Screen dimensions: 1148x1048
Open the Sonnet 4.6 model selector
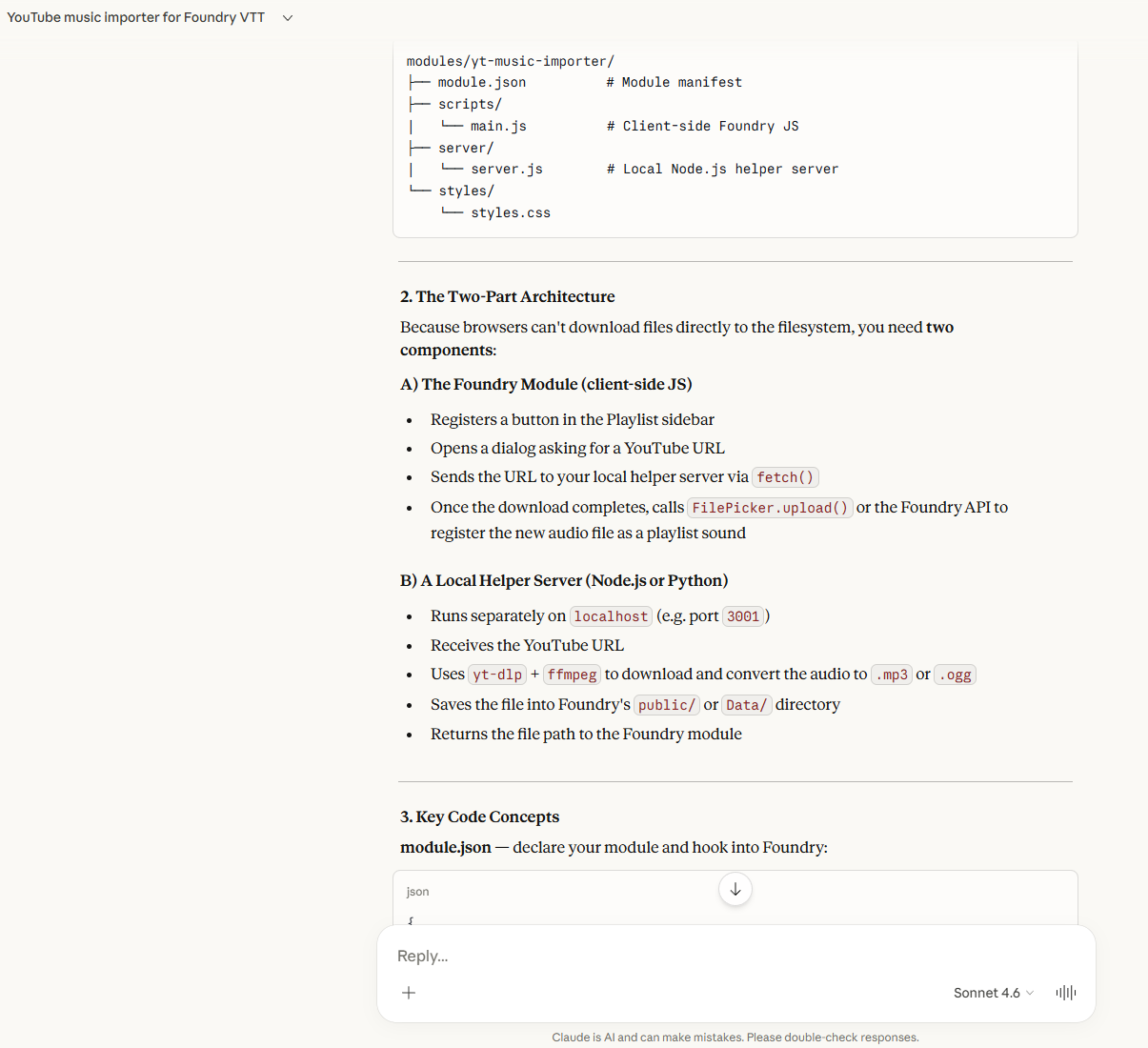(993, 993)
